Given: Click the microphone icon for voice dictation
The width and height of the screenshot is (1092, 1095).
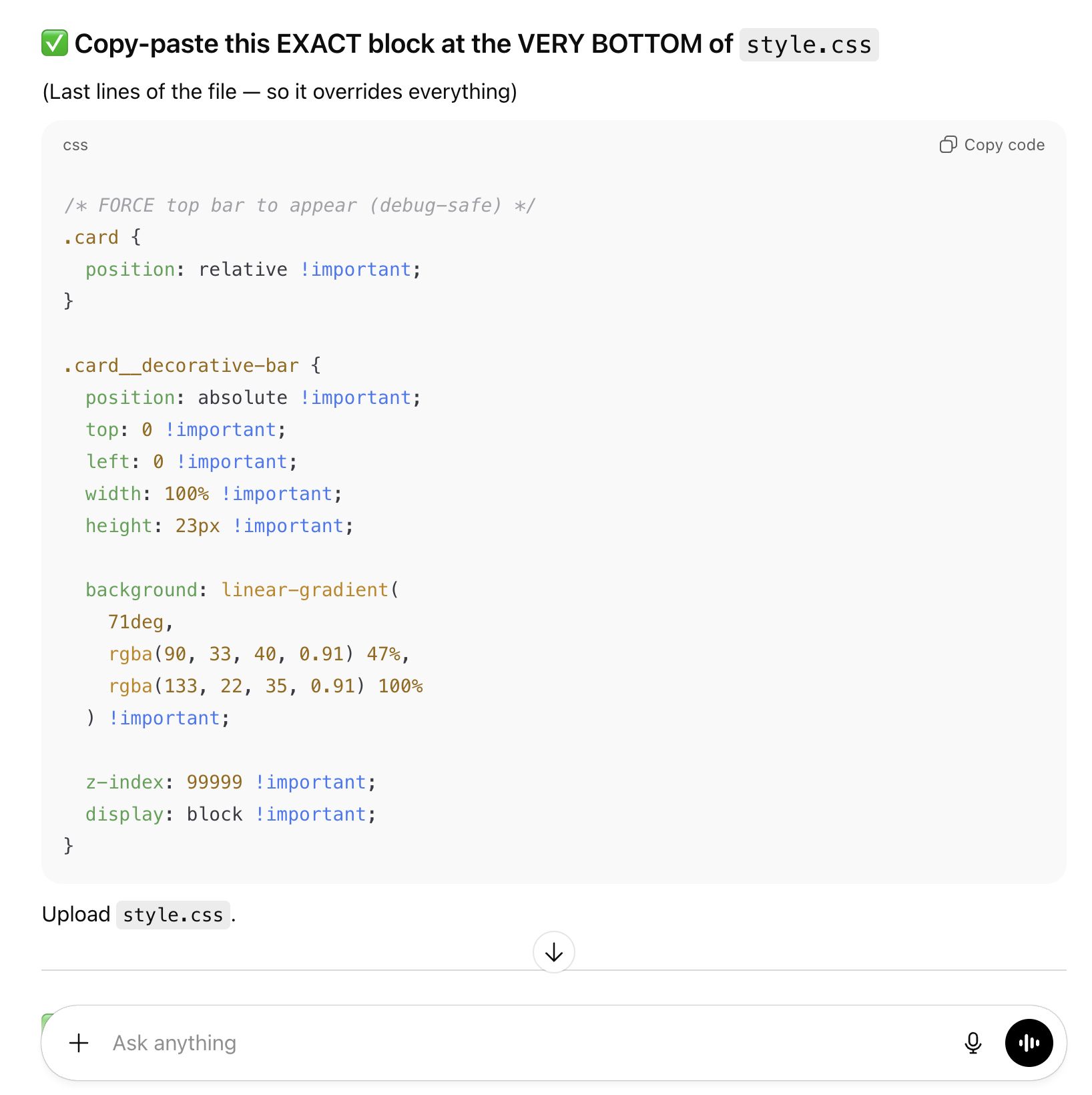Looking at the screenshot, I should (973, 1042).
